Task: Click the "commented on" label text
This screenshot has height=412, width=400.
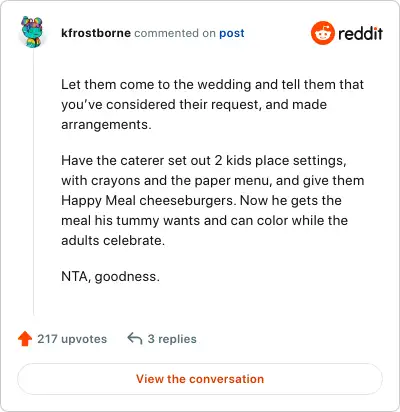Action: (x=175, y=33)
